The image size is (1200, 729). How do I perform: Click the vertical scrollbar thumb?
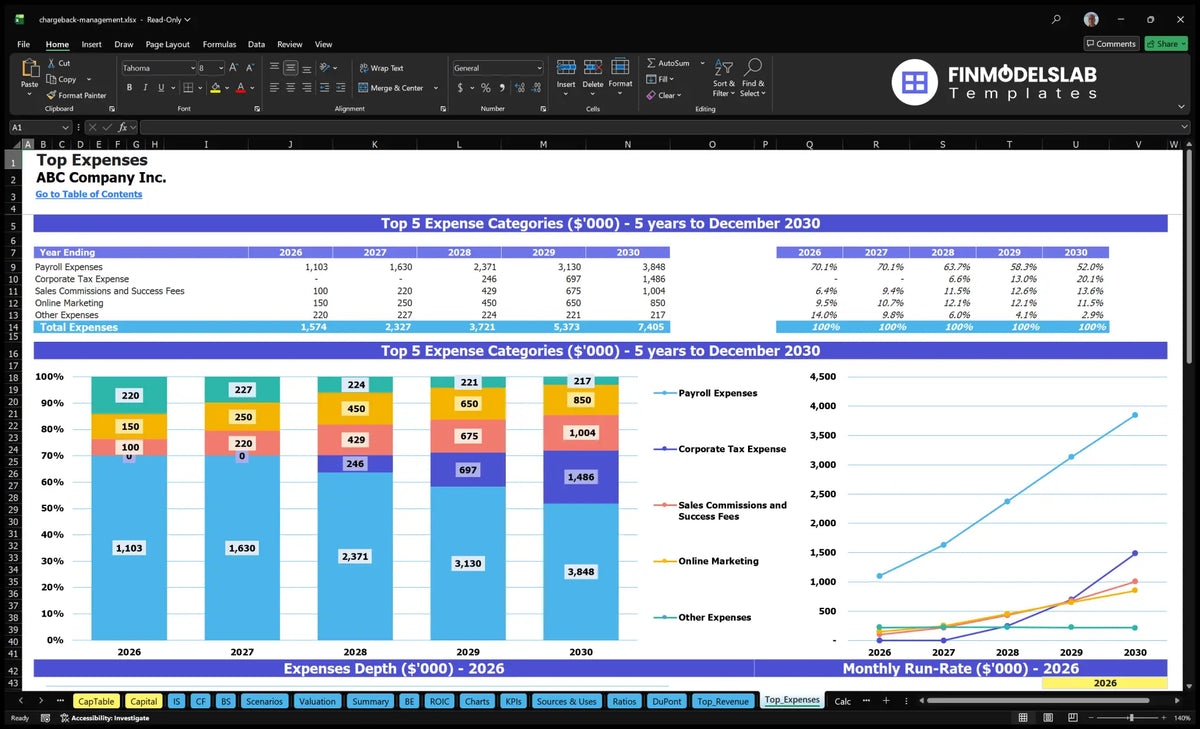click(1188, 257)
